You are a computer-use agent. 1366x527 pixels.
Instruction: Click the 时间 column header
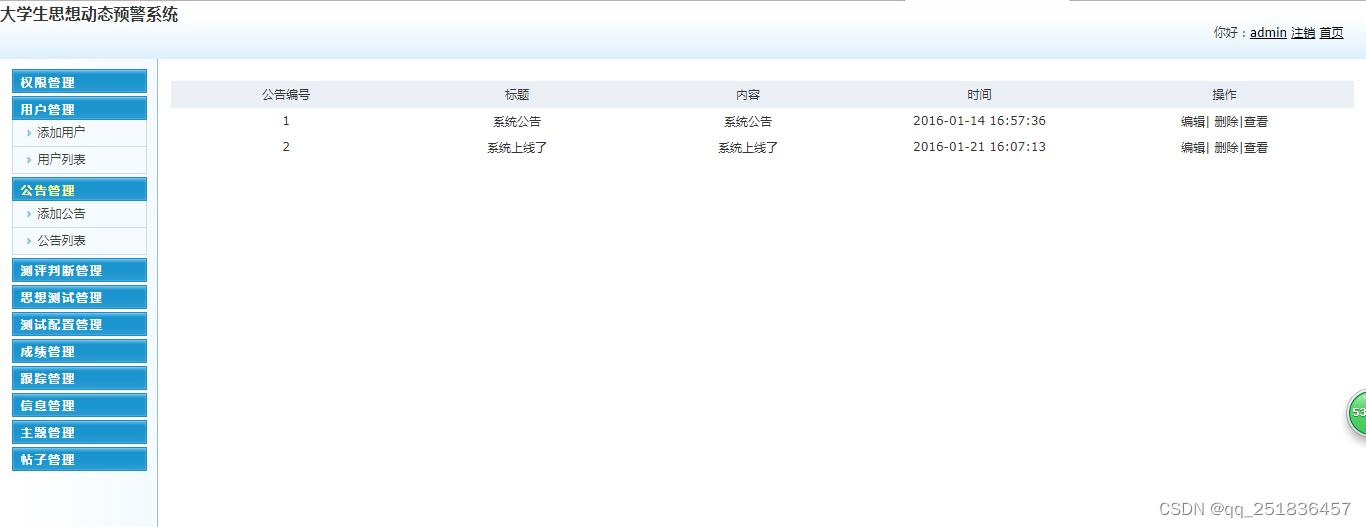(x=979, y=94)
